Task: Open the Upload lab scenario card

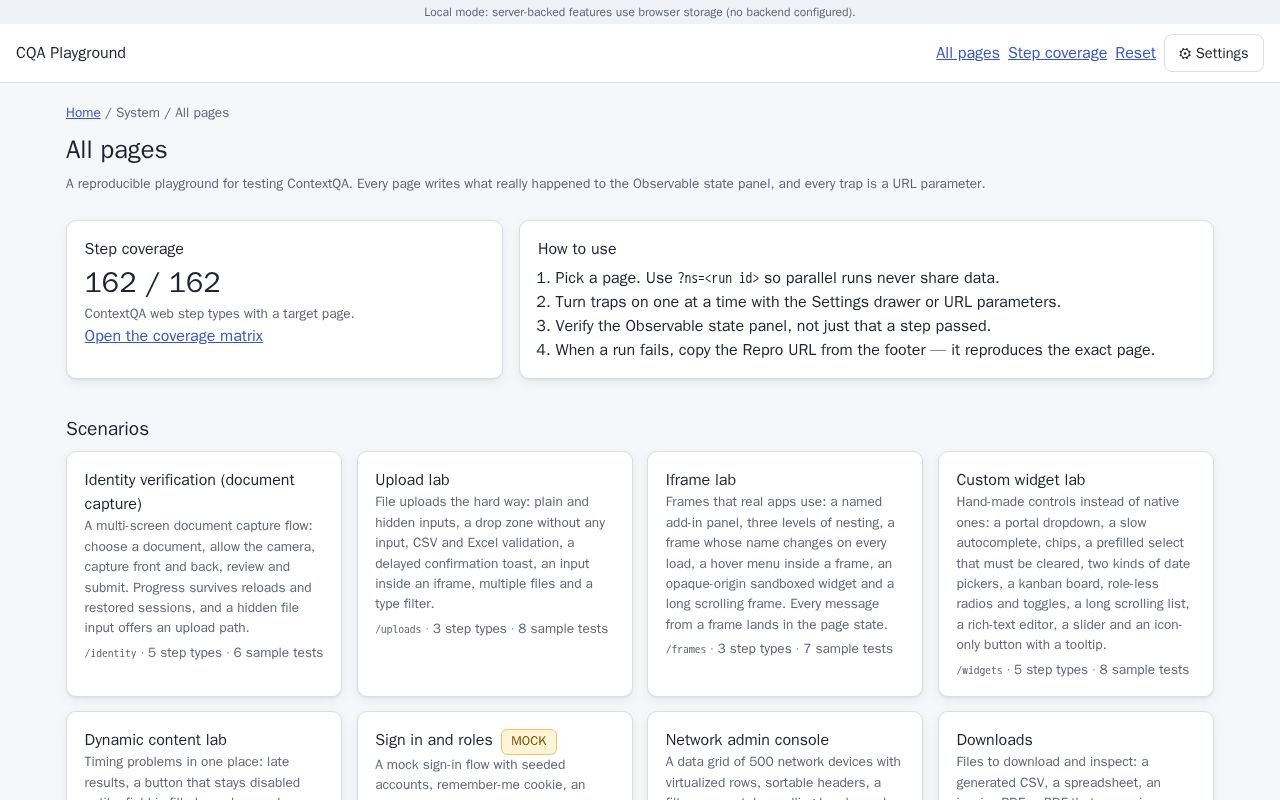Action: click(495, 574)
